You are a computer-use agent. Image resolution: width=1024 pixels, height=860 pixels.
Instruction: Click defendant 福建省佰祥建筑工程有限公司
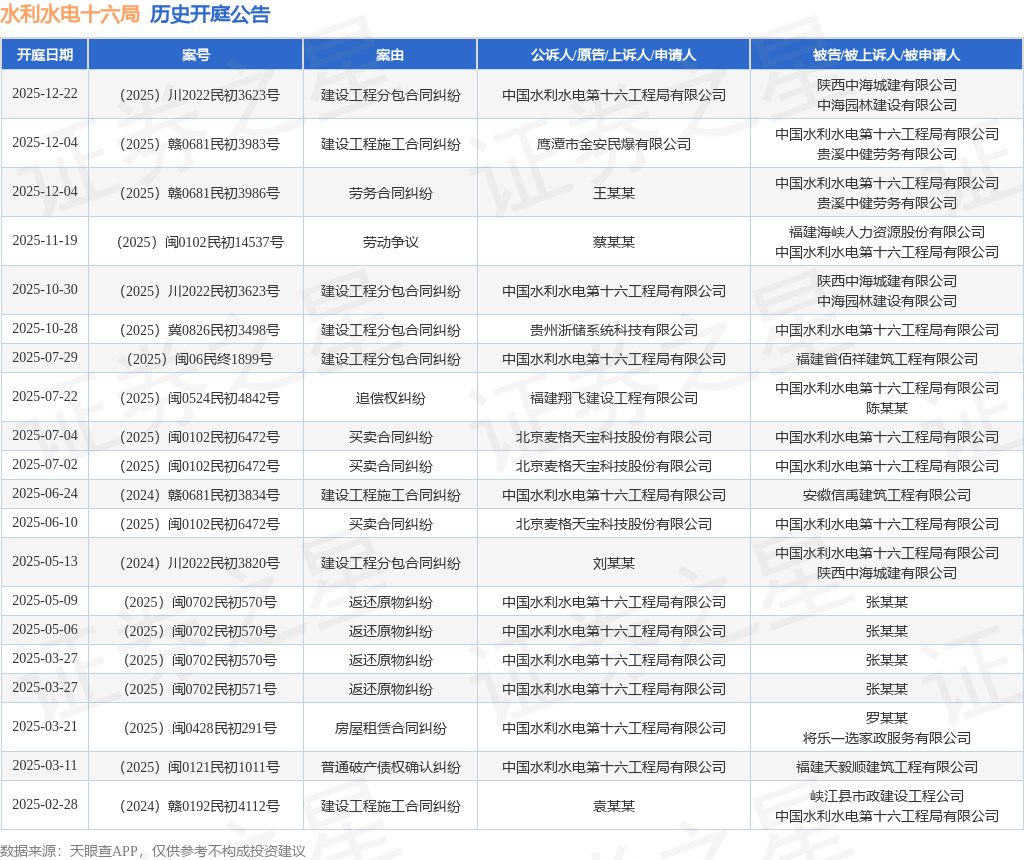pyautogui.click(x=887, y=359)
